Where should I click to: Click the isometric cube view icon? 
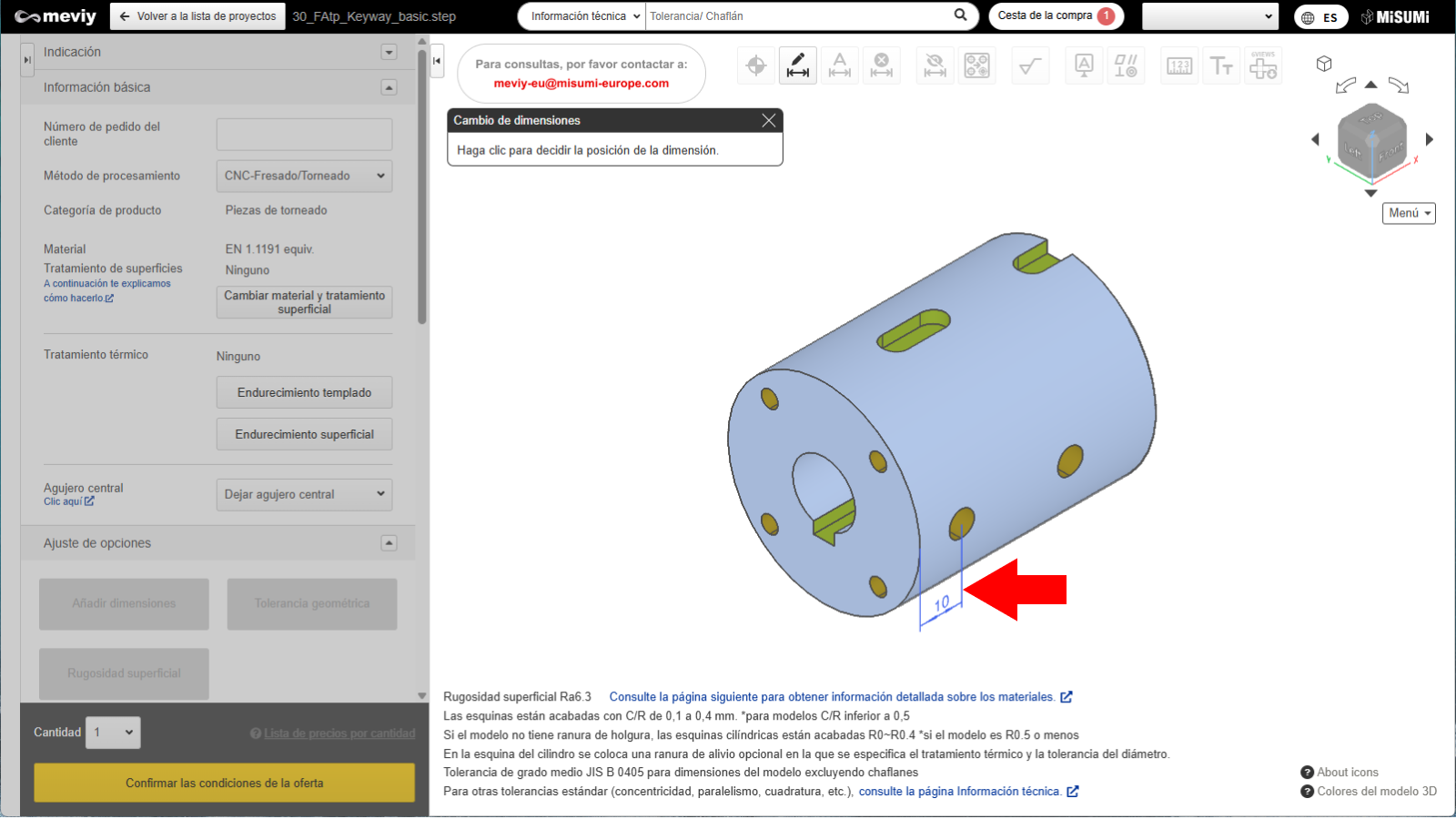click(1324, 64)
